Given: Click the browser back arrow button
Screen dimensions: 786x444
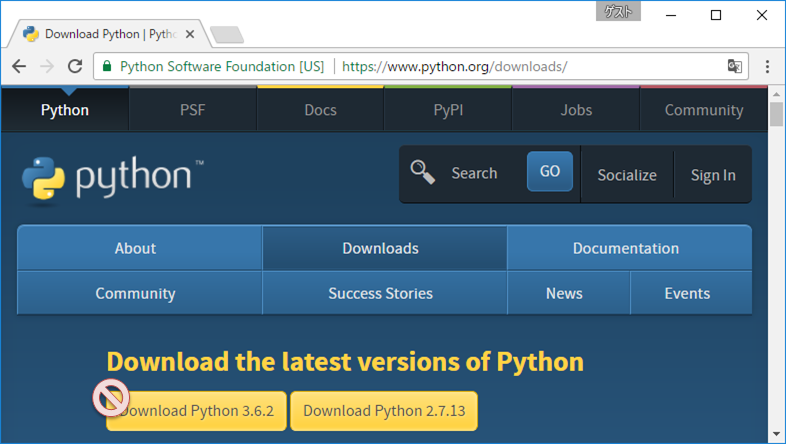Looking at the screenshot, I should [x=19, y=67].
